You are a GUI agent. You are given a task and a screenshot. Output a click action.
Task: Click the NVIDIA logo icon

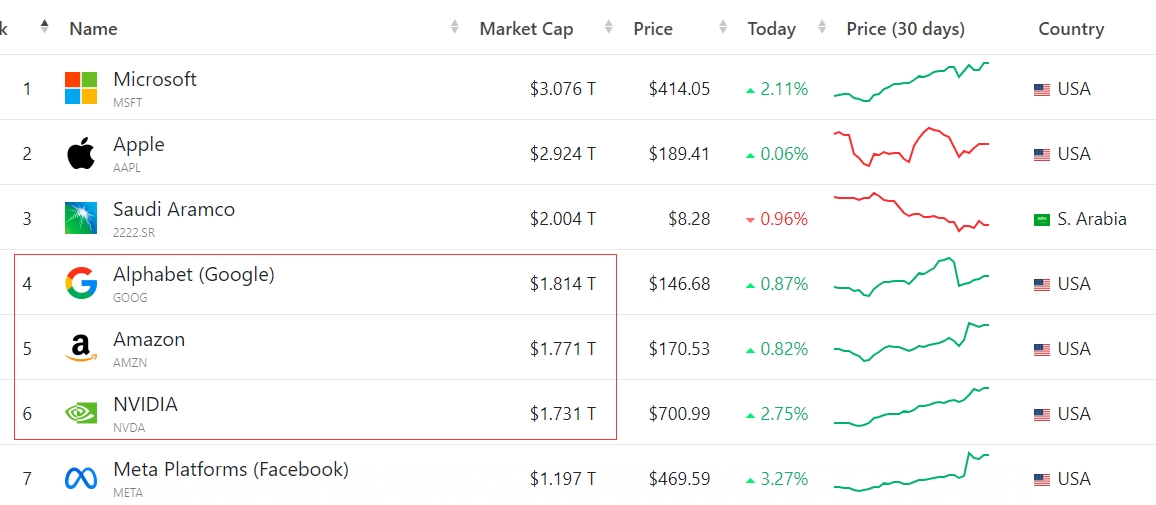click(x=81, y=413)
